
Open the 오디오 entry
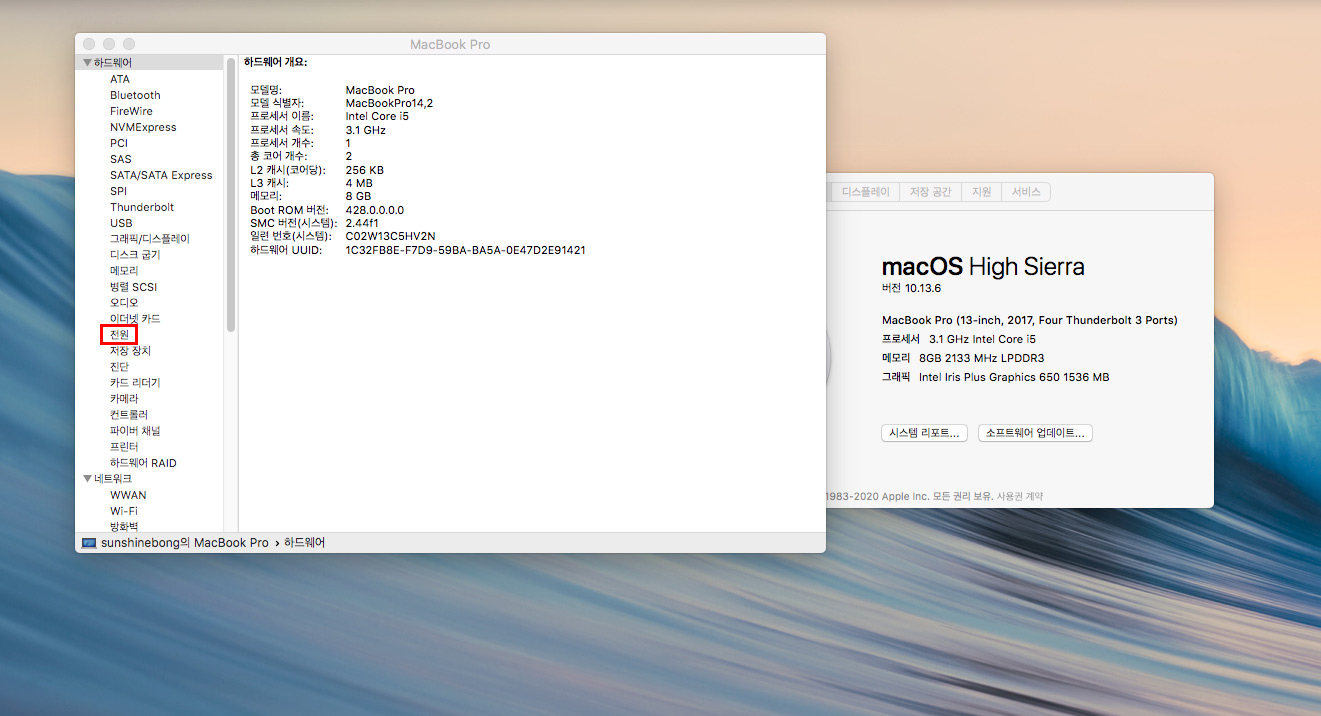coord(124,303)
